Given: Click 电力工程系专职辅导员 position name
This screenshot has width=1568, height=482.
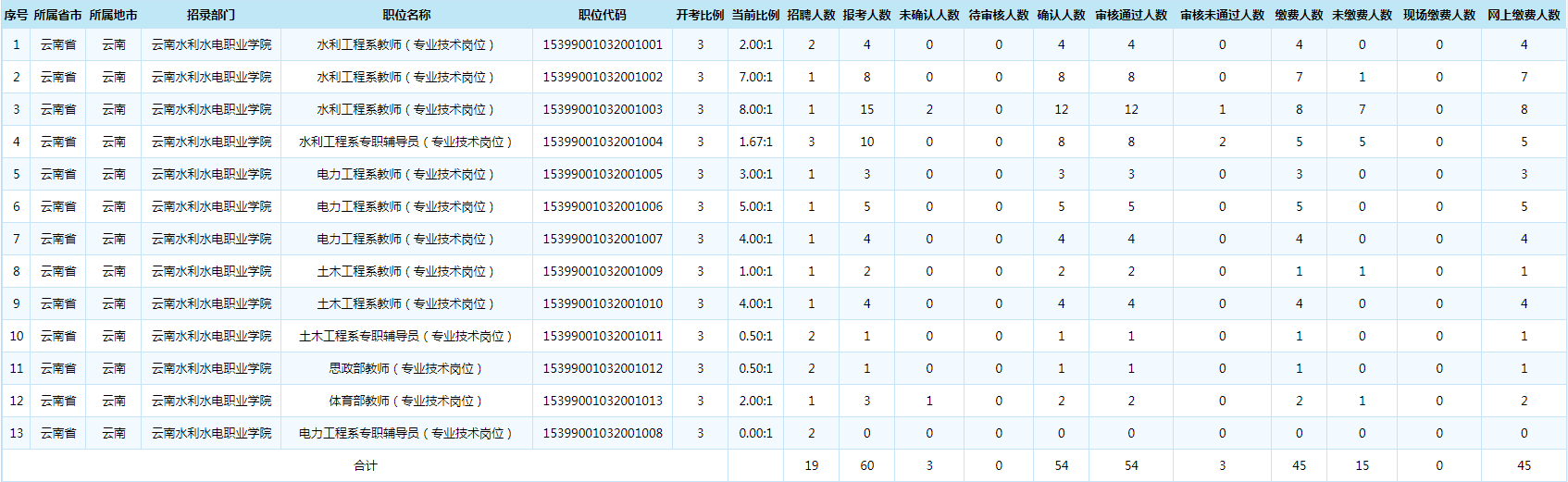Looking at the screenshot, I should click(406, 433).
